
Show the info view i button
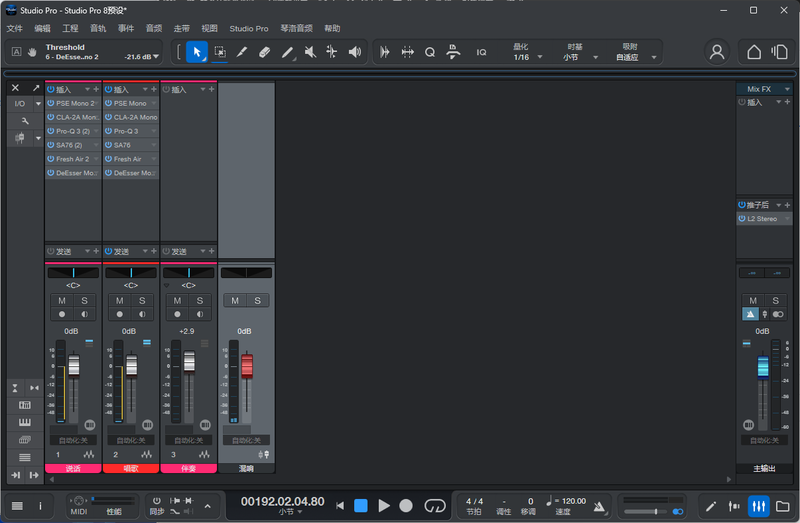coord(40,506)
